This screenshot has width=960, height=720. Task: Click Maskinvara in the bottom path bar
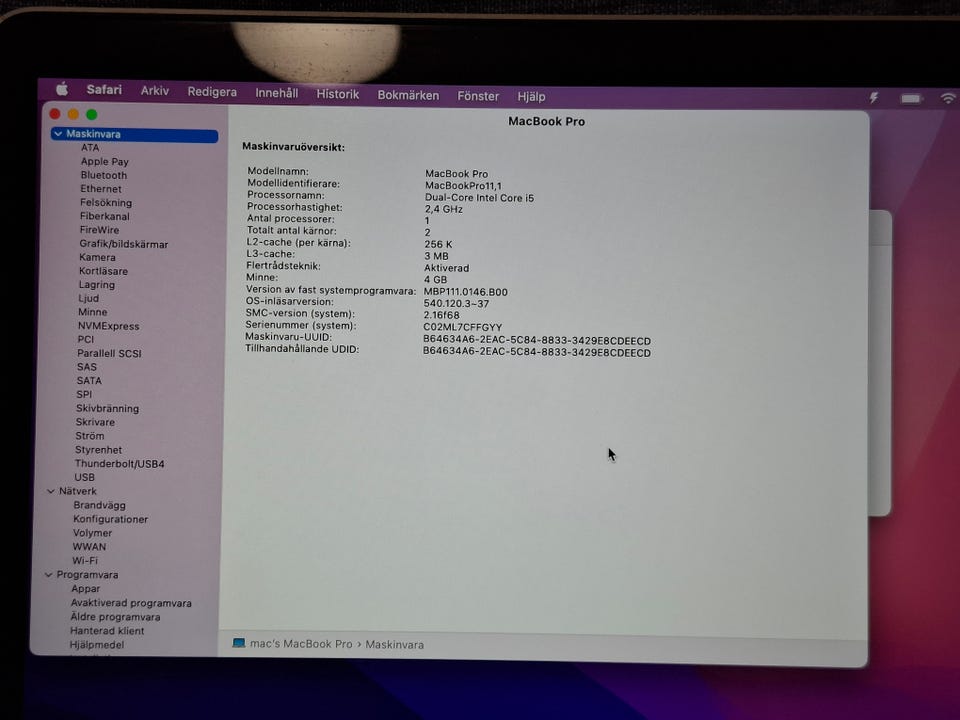tap(394, 645)
